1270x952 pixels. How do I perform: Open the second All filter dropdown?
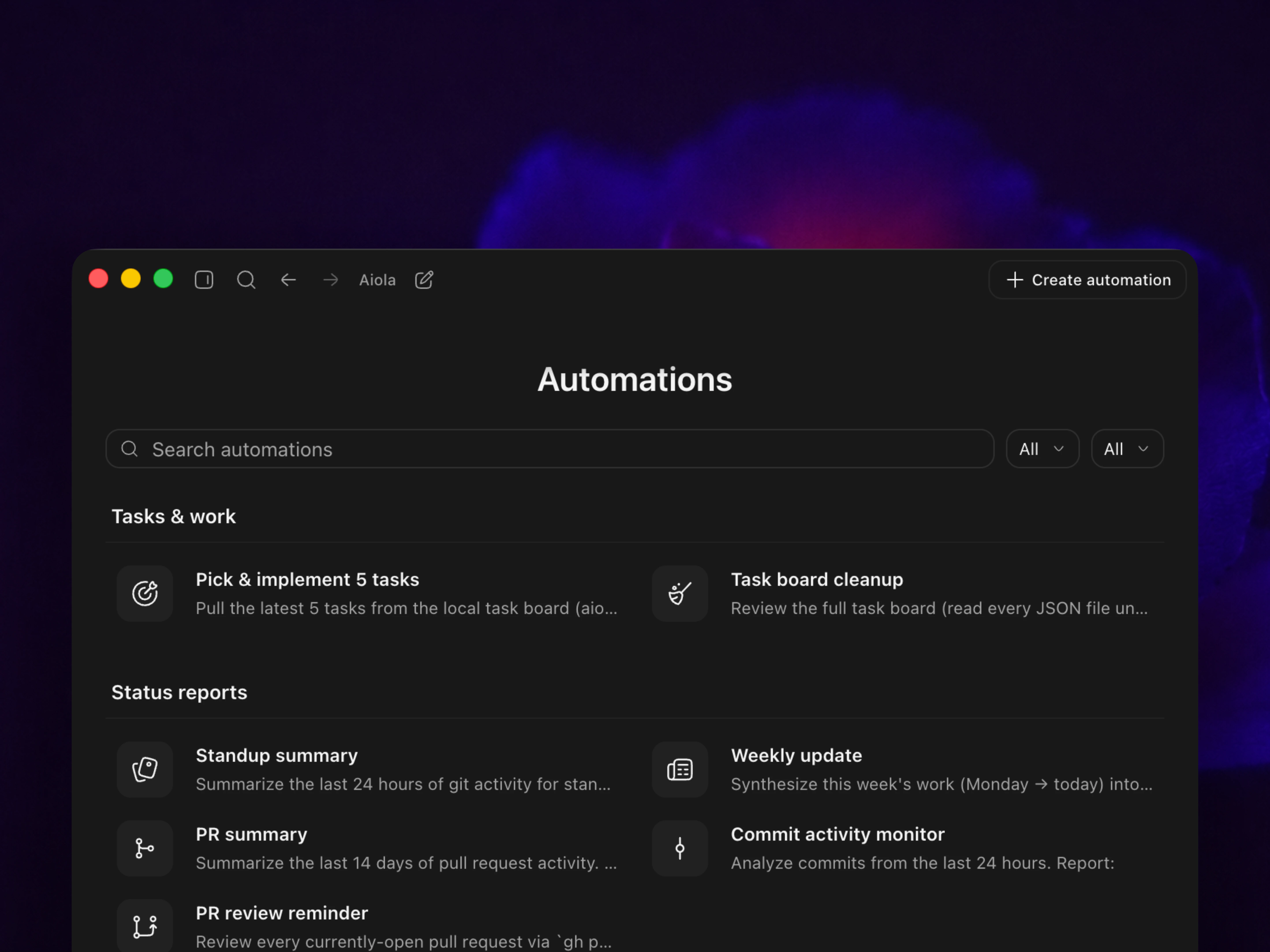tap(1128, 449)
